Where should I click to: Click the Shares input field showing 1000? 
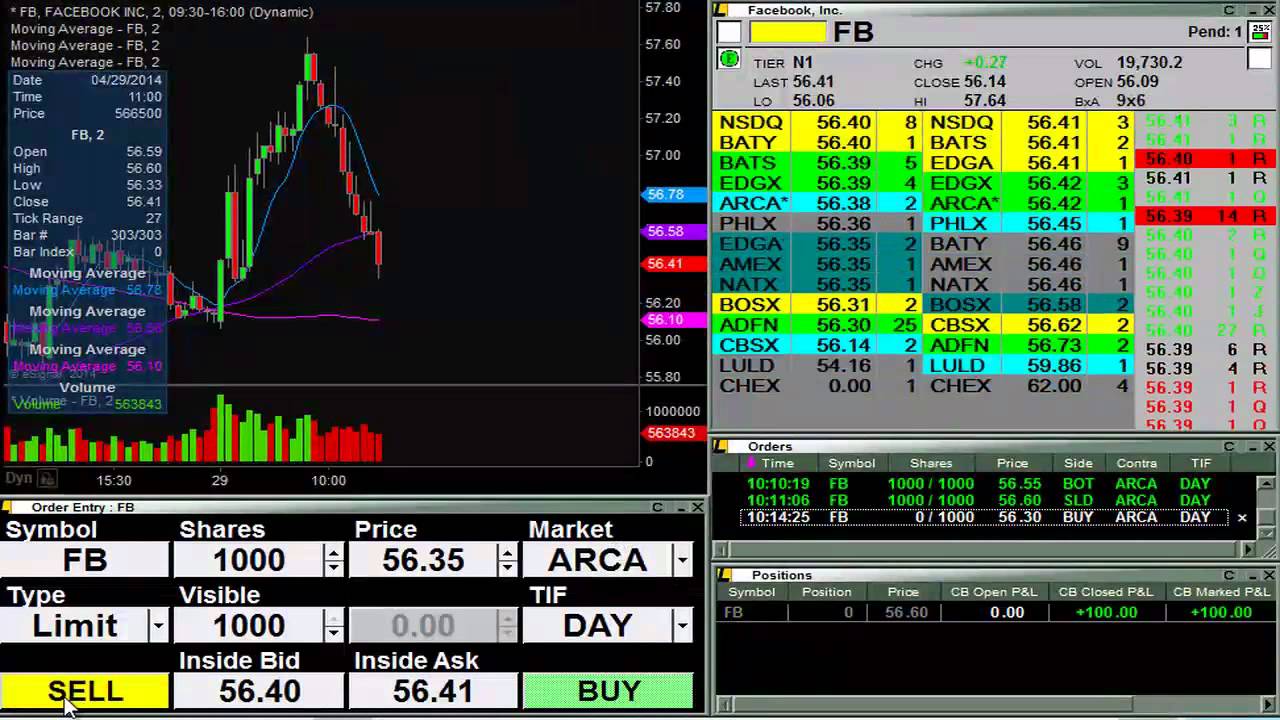249,560
